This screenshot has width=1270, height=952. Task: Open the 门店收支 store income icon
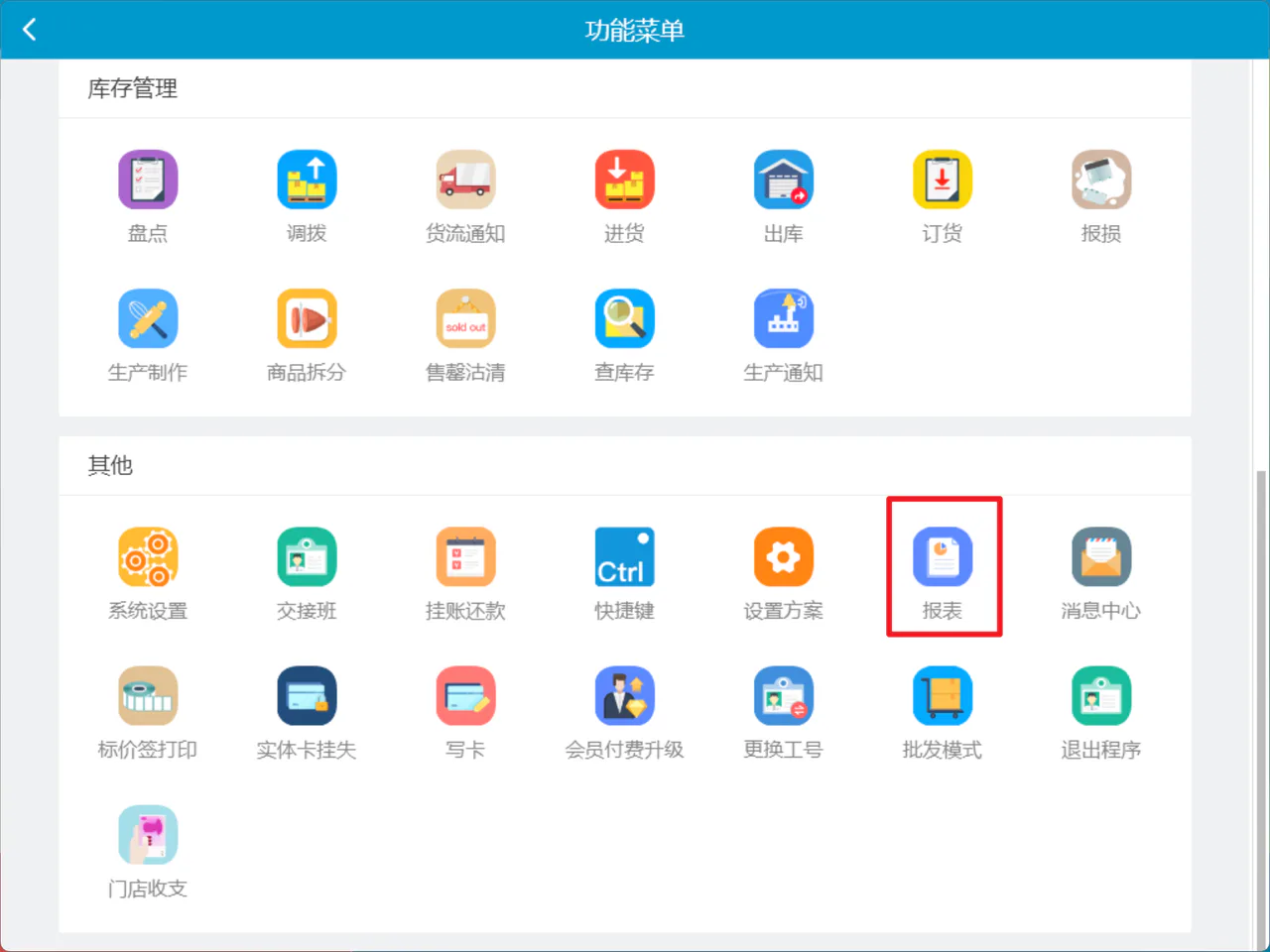click(x=148, y=834)
